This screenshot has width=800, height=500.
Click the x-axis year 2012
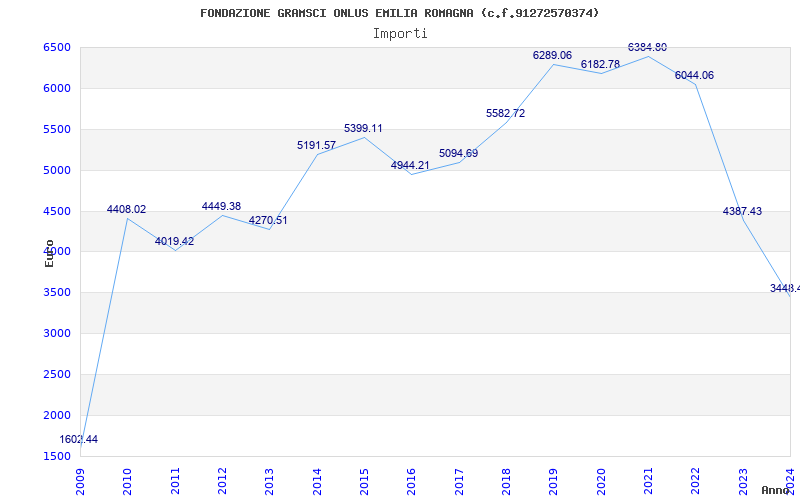(x=222, y=482)
